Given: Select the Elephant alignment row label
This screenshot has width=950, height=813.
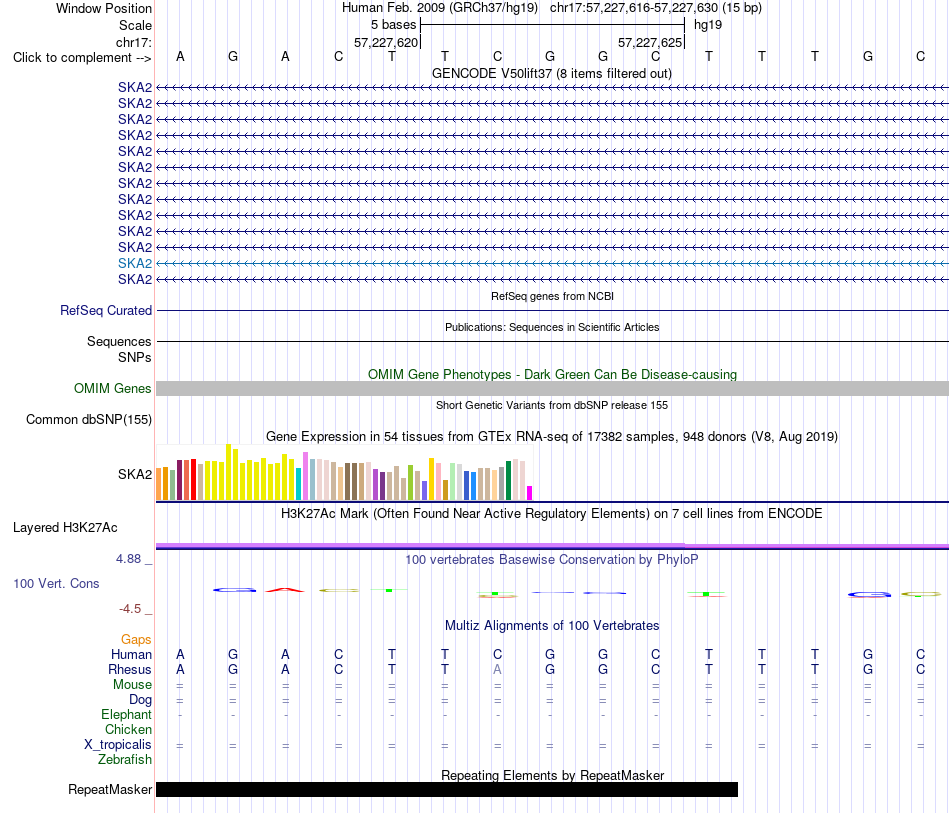Looking at the screenshot, I should 126,714.
